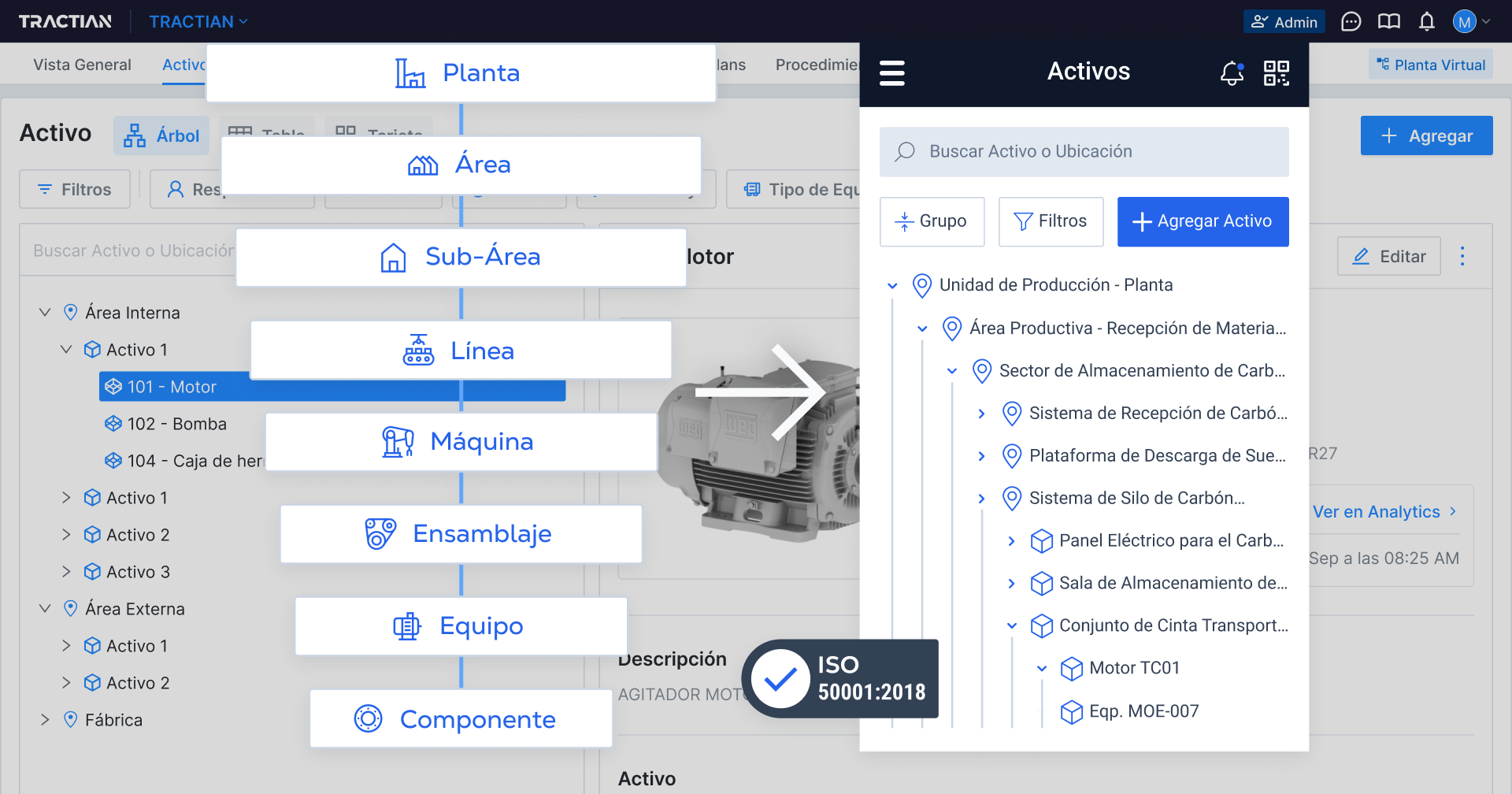Click the bell icon inside Activos panel
Screen dimensions: 1512x794
pos(1231,73)
